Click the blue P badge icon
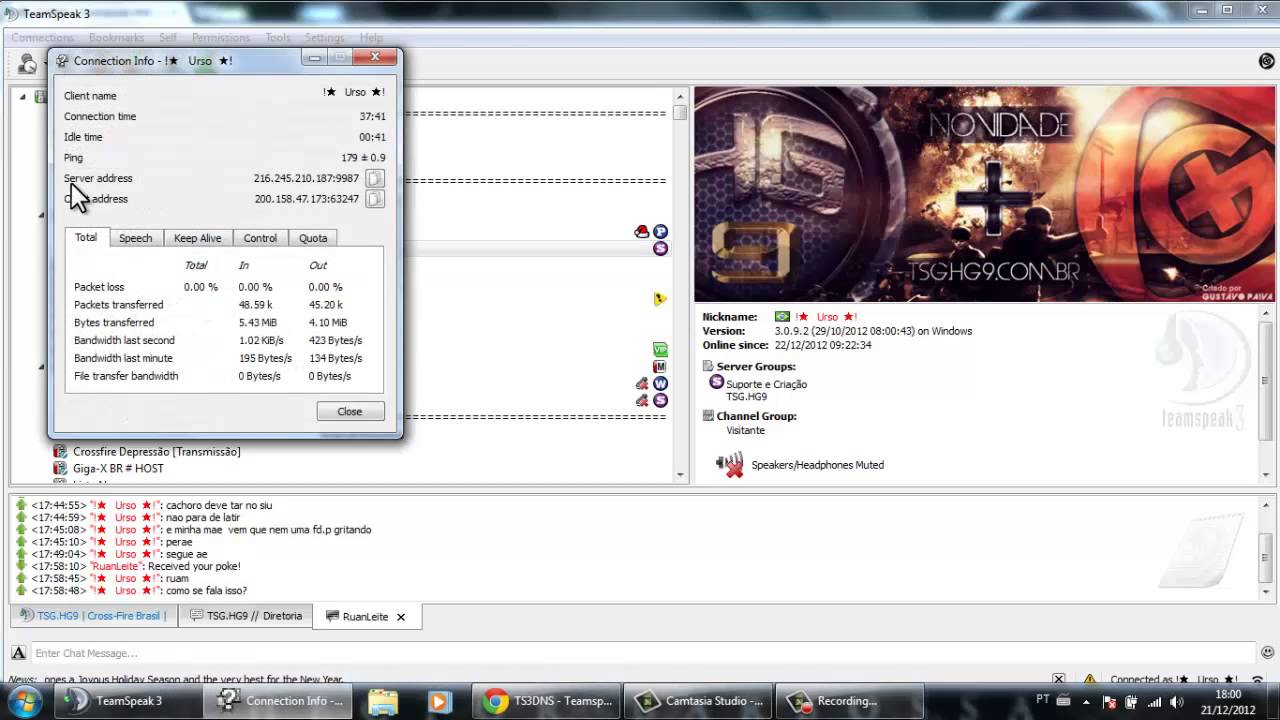Image resolution: width=1280 pixels, height=720 pixels. point(660,232)
